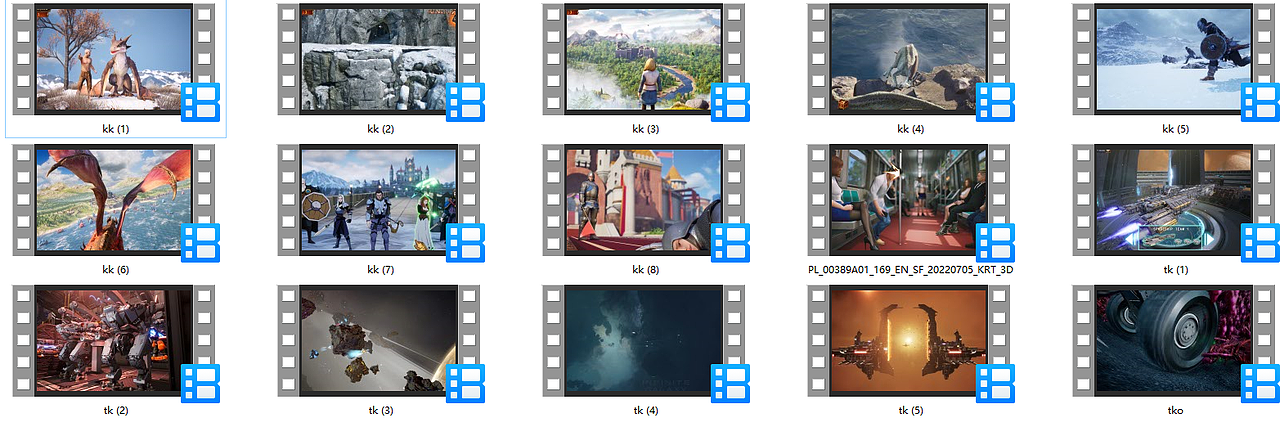The height and width of the screenshot is (427, 1280).
Task: Click the file name tk (2)
Action: tap(116, 410)
